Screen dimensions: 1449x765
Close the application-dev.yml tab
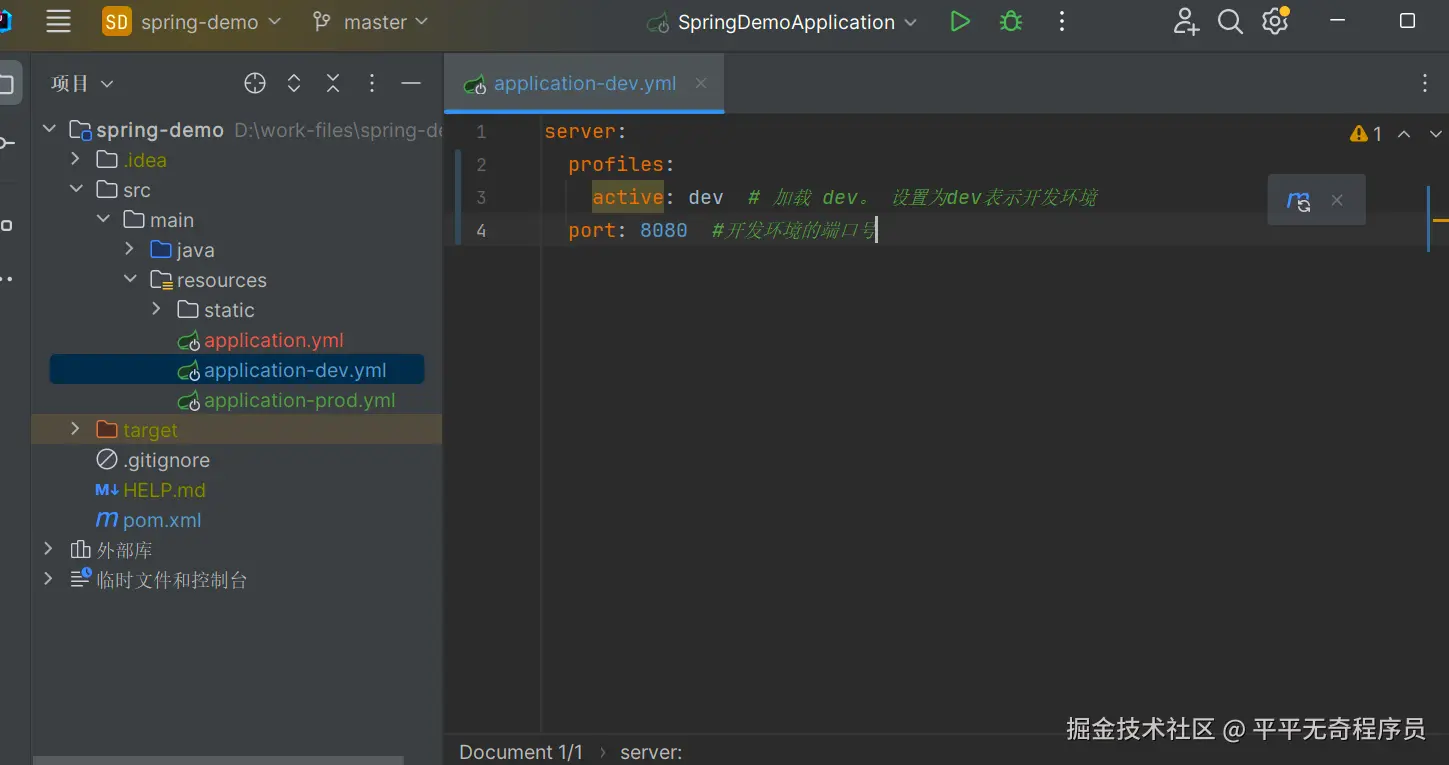701,83
